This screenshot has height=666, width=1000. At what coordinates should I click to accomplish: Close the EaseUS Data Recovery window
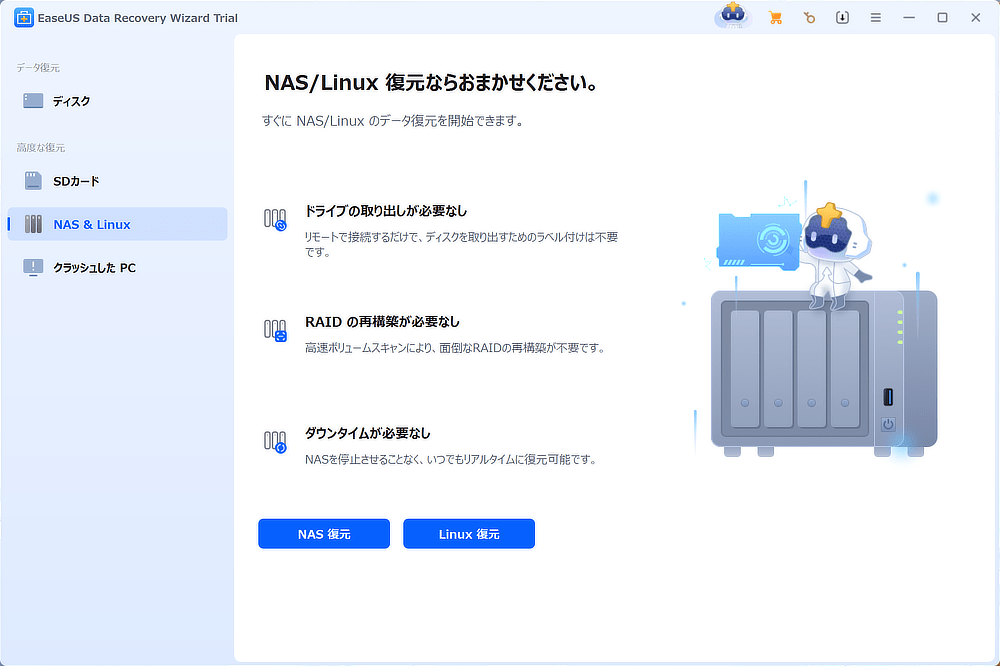pos(976,18)
